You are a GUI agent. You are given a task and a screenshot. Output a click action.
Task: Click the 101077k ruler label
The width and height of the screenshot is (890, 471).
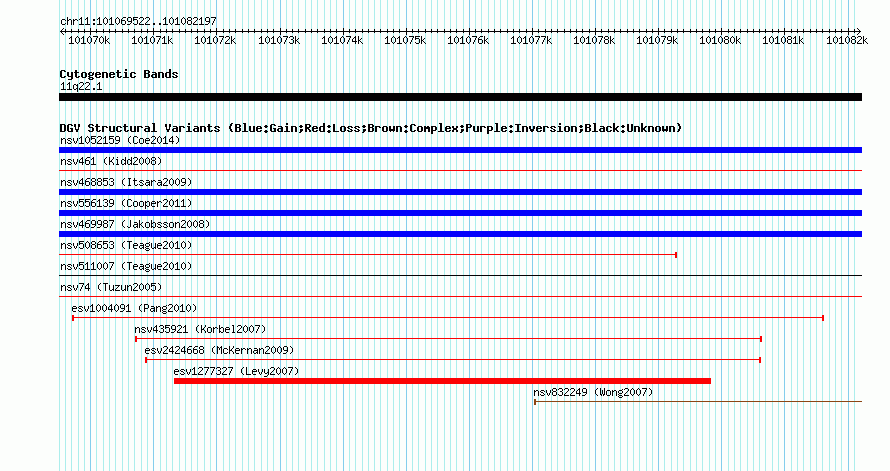[x=531, y=40]
